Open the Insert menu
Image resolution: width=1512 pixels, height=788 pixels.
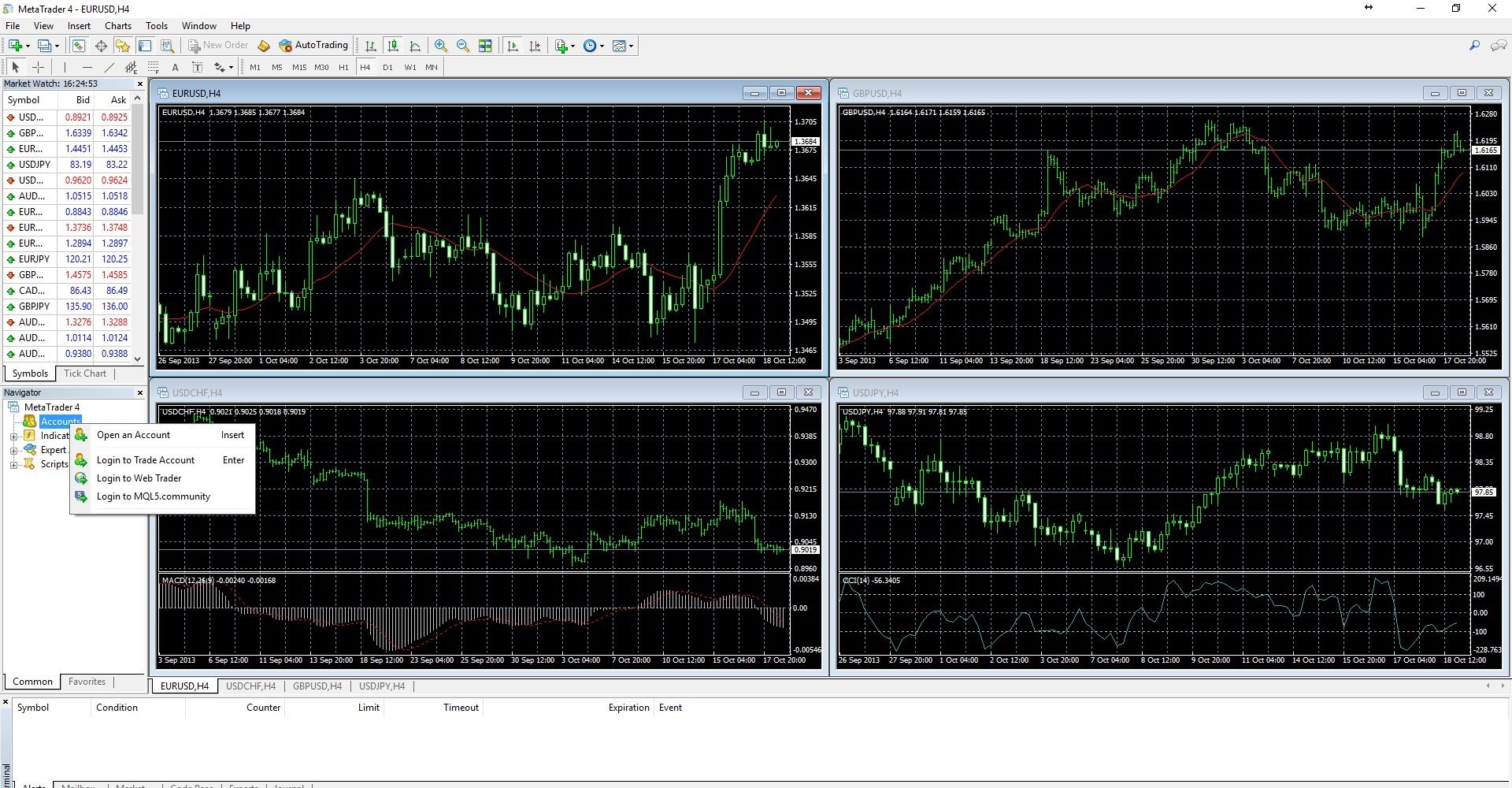tap(79, 25)
